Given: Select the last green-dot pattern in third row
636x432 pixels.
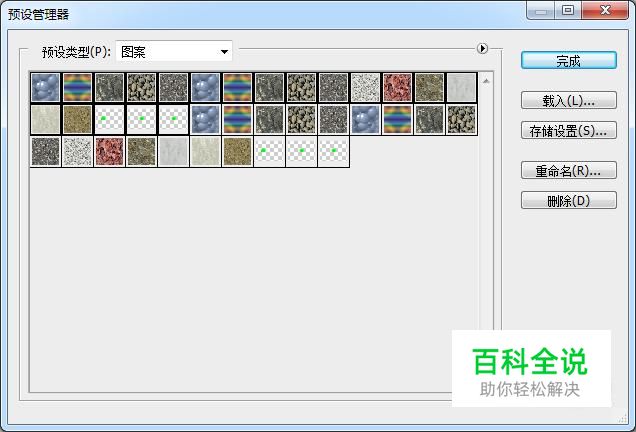Looking at the screenshot, I should [334, 152].
